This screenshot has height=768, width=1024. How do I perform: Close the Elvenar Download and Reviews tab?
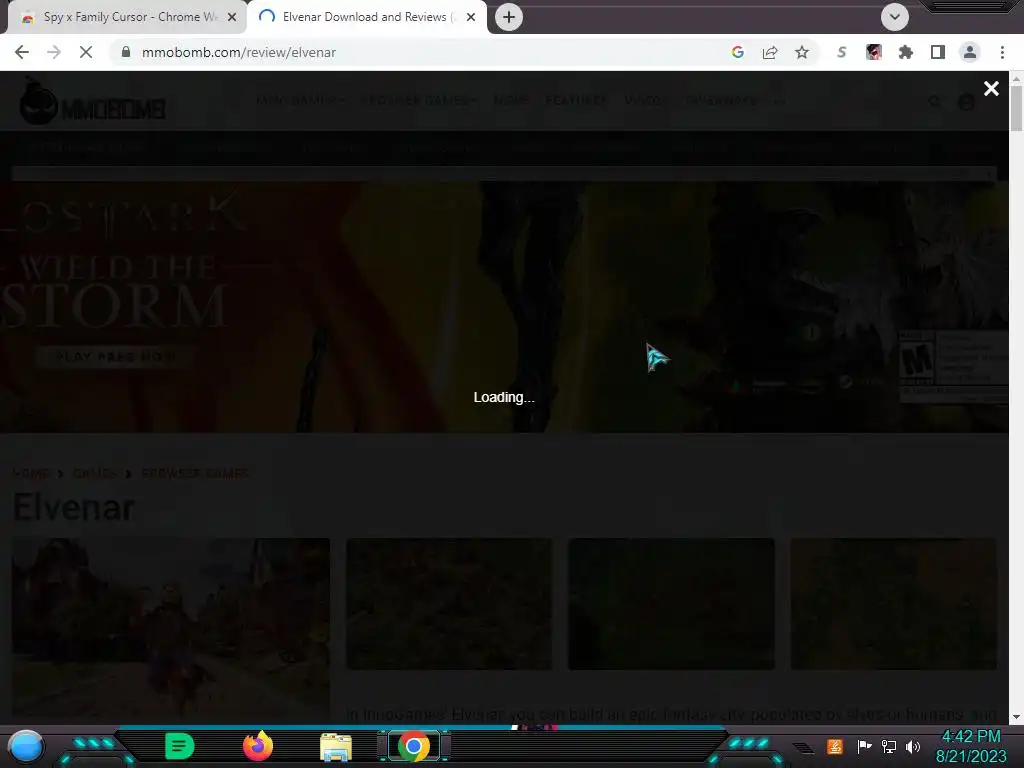471,17
